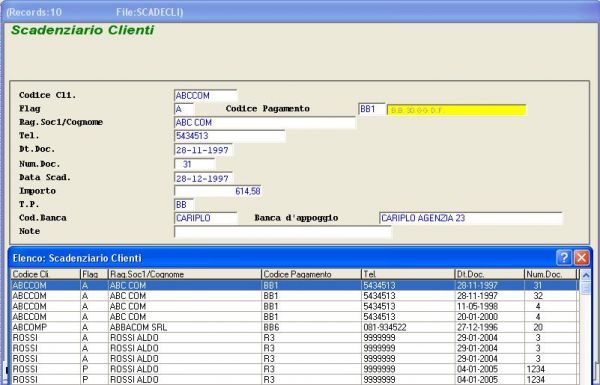Screen dimensions: 600x385
Task: Click the Flag column header
Action: 94,274
